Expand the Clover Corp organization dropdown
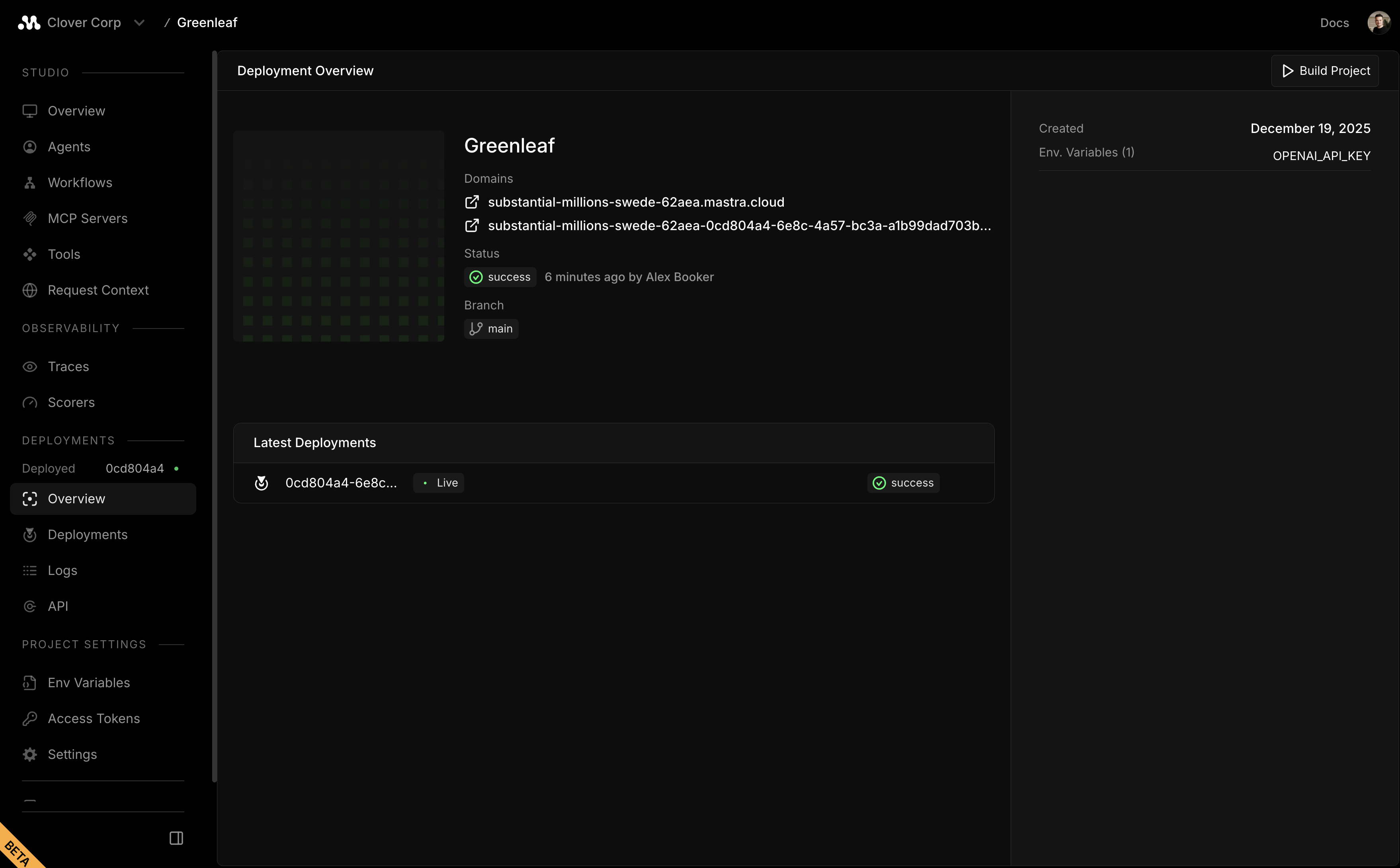This screenshot has width=1400, height=868. (x=139, y=22)
